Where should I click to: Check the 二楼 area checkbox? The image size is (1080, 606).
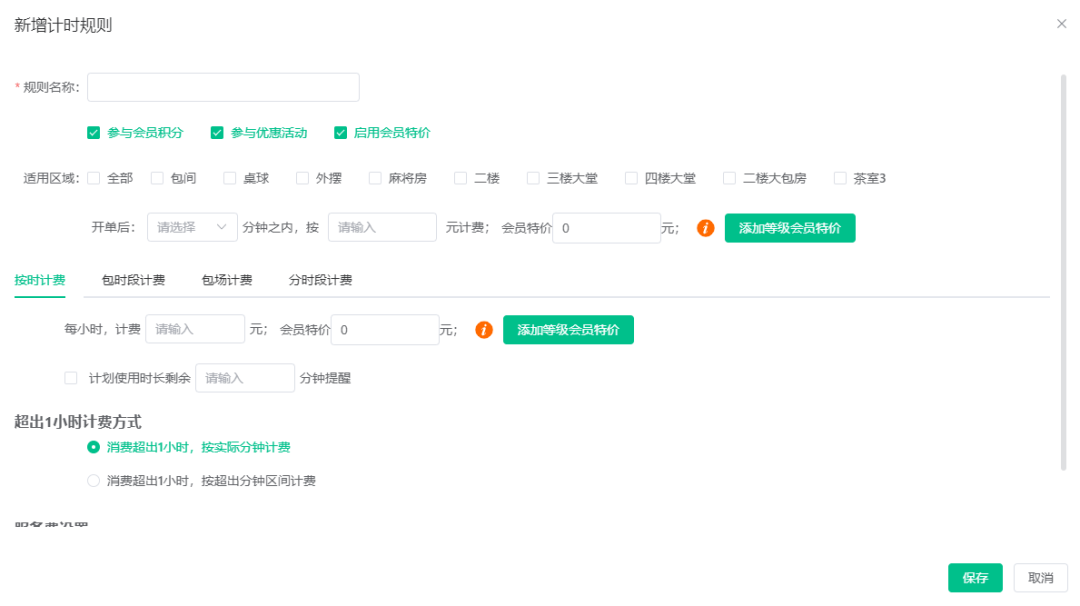(461, 178)
